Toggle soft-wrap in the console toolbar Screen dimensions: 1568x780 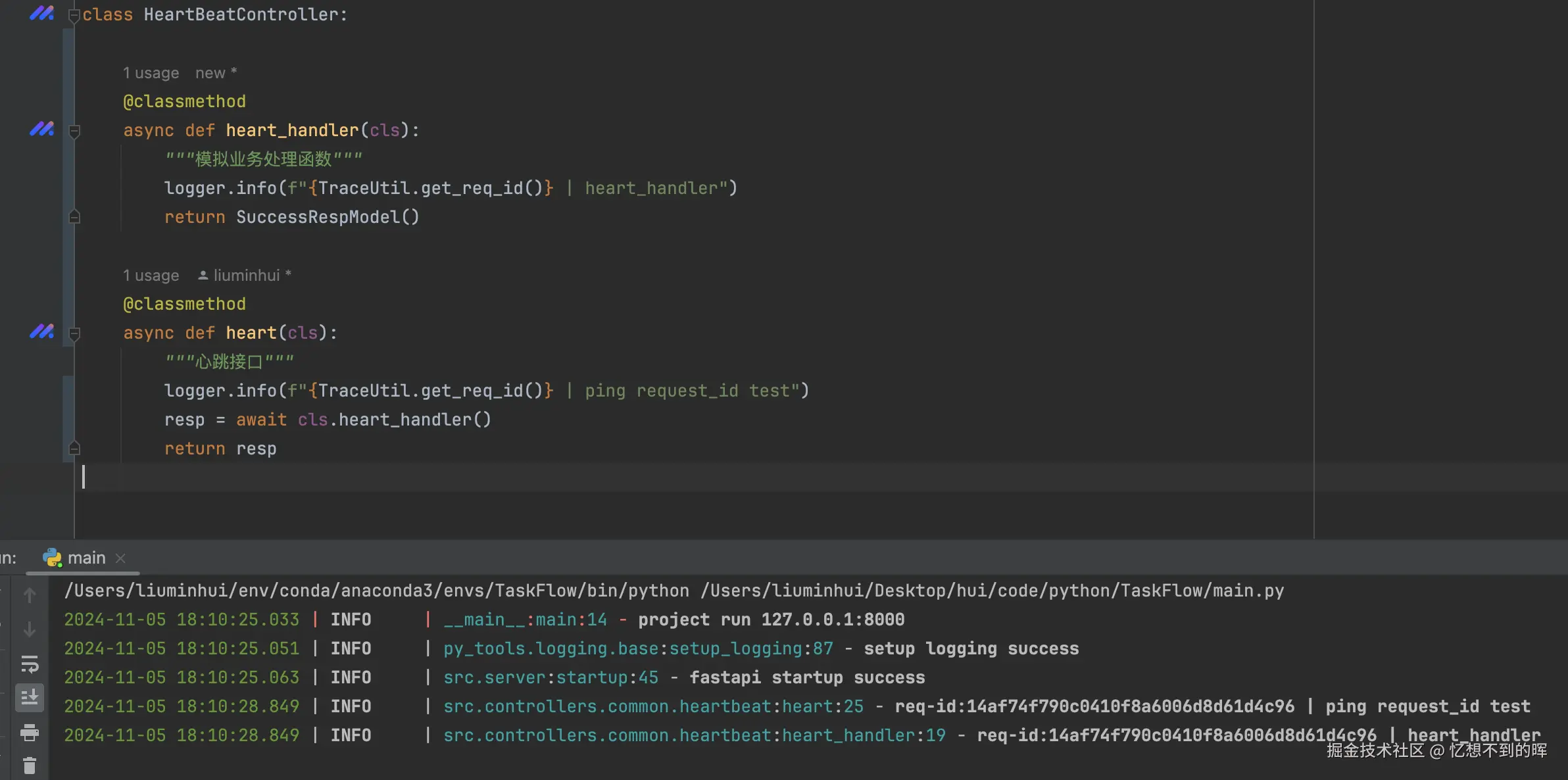click(x=30, y=664)
